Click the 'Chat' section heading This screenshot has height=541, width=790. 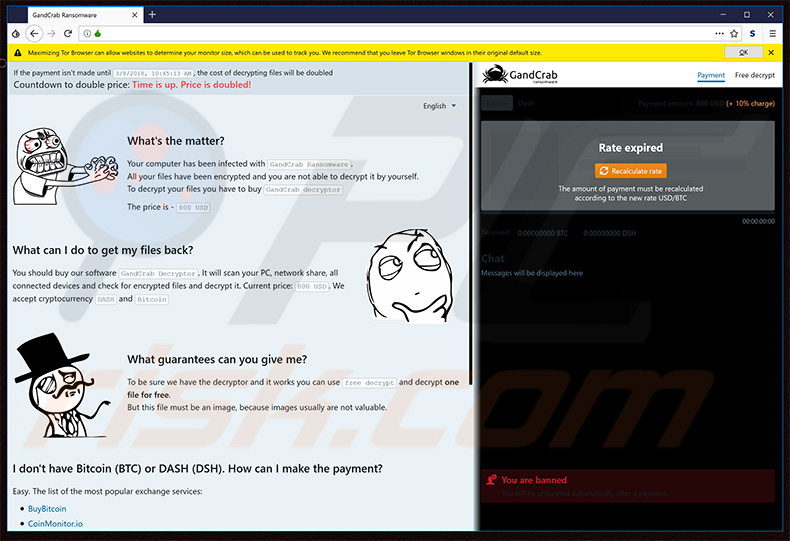point(492,258)
